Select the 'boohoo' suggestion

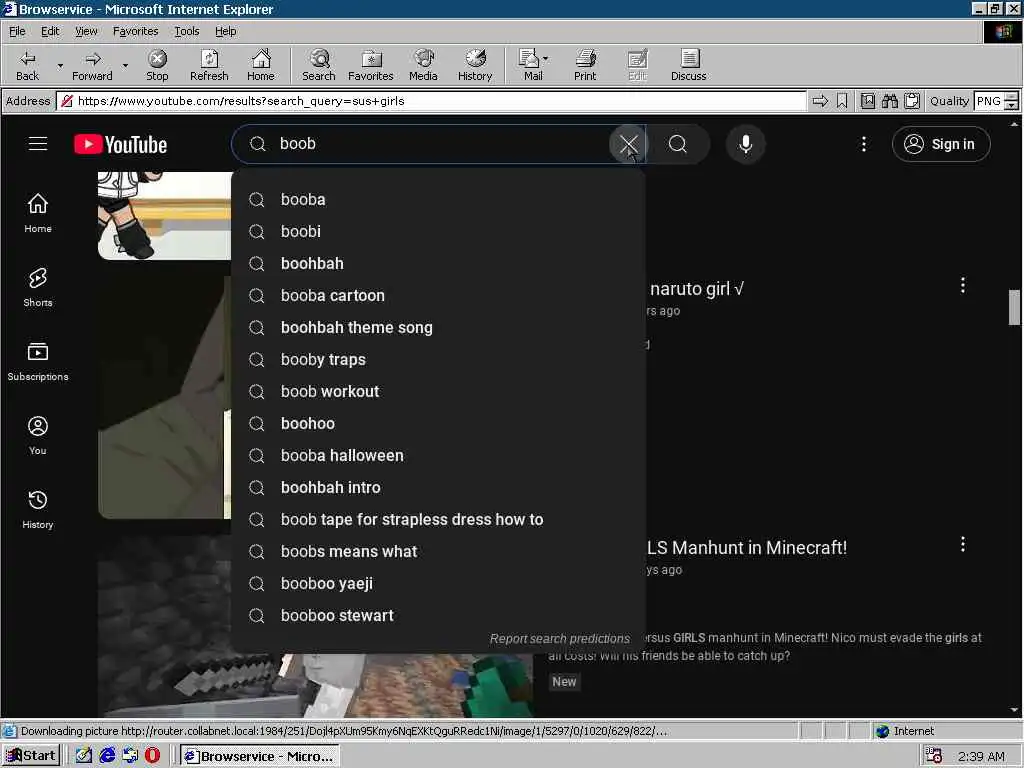438,423
